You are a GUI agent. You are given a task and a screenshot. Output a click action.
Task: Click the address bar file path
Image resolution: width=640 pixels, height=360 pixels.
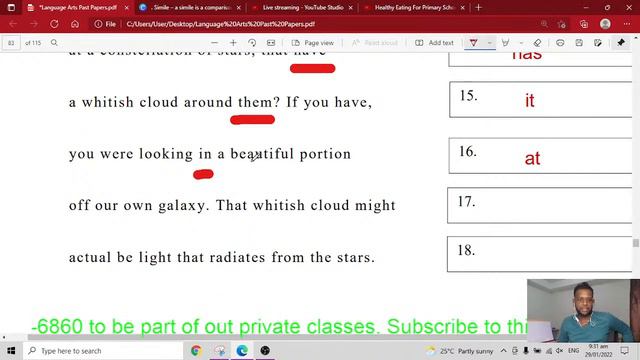220,24
